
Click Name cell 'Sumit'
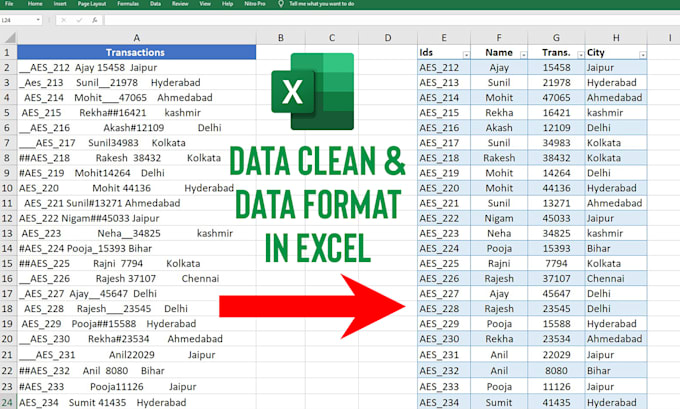(x=499, y=402)
